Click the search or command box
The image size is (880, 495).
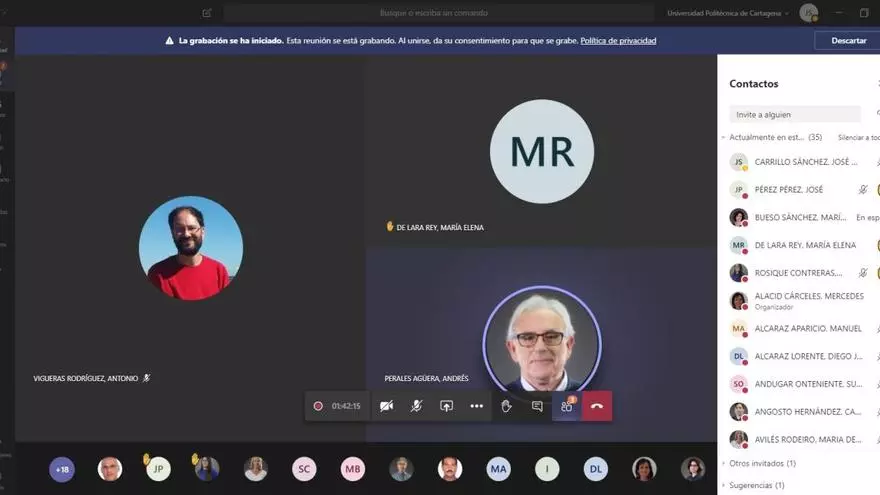coord(434,13)
